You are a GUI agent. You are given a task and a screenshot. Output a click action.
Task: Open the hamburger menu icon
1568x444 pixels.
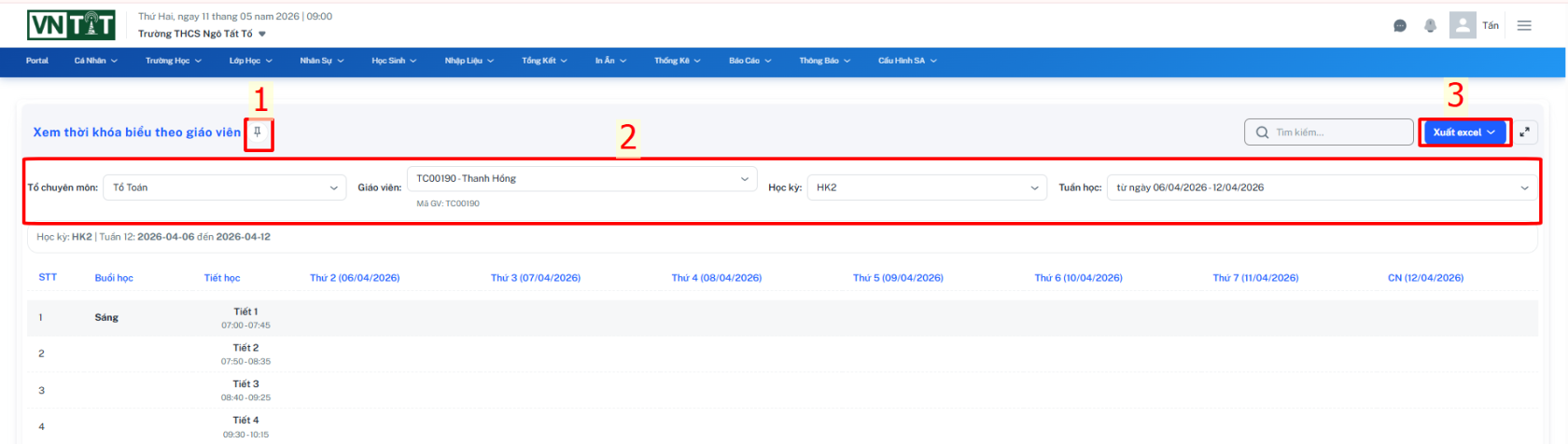click(x=1524, y=26)
